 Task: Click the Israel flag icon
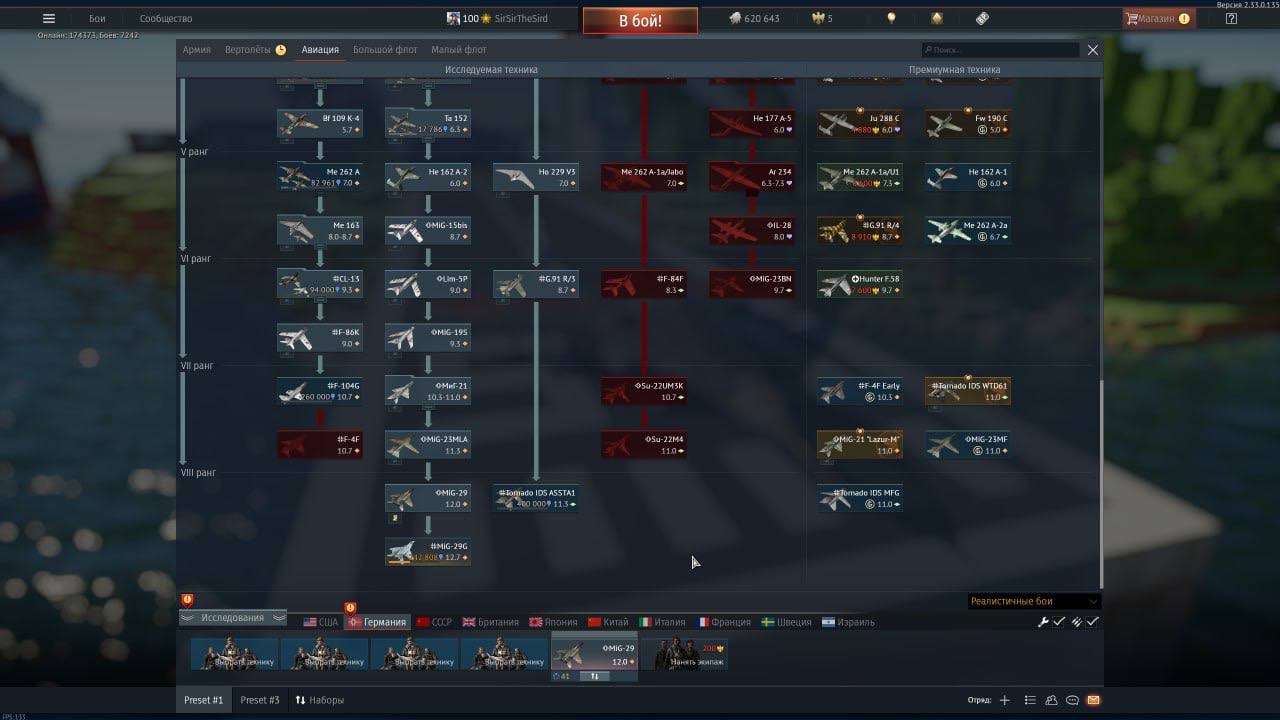click(828, 622)
